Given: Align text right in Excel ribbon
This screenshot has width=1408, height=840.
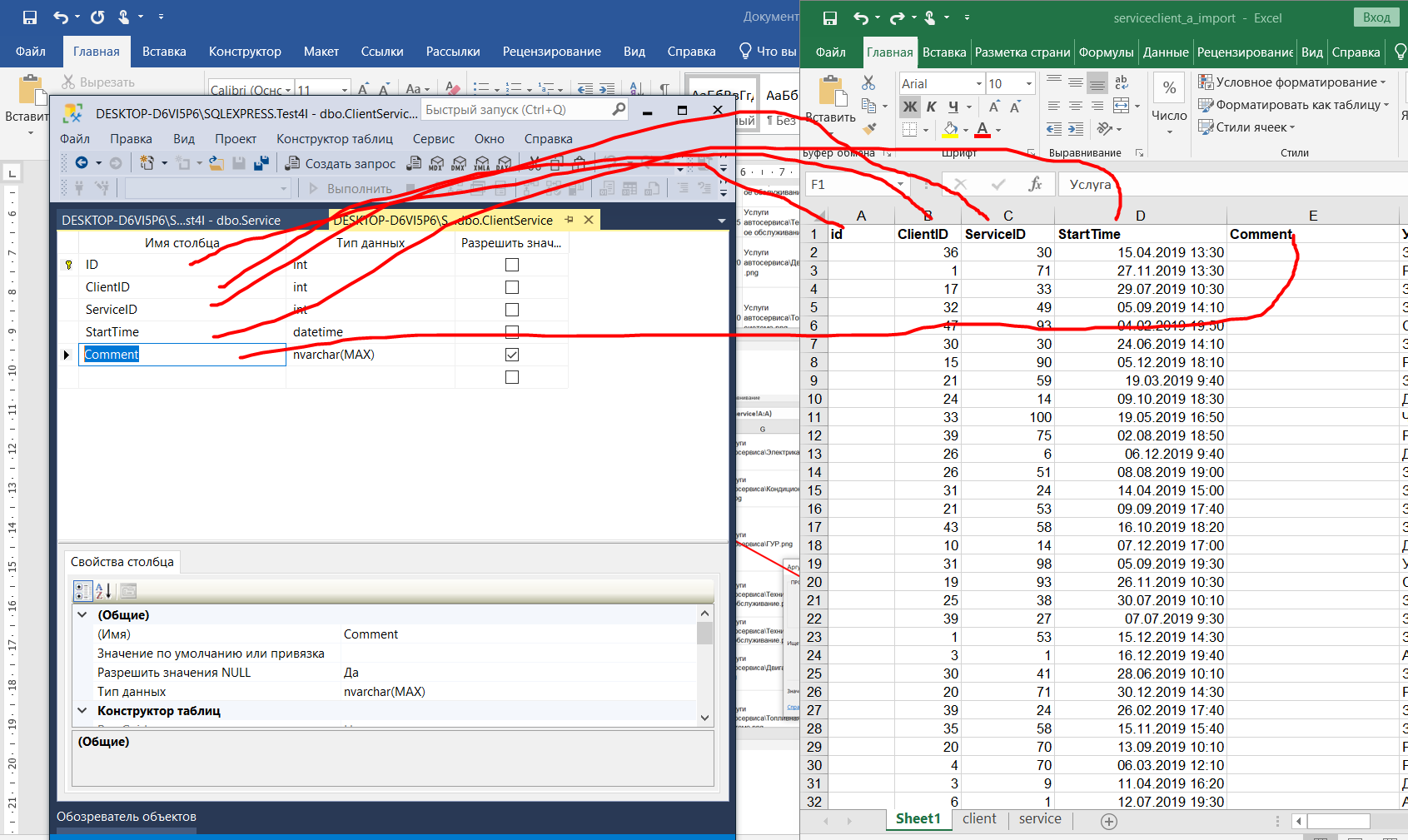Looking at the screenshot, I should pos(1097,106).
